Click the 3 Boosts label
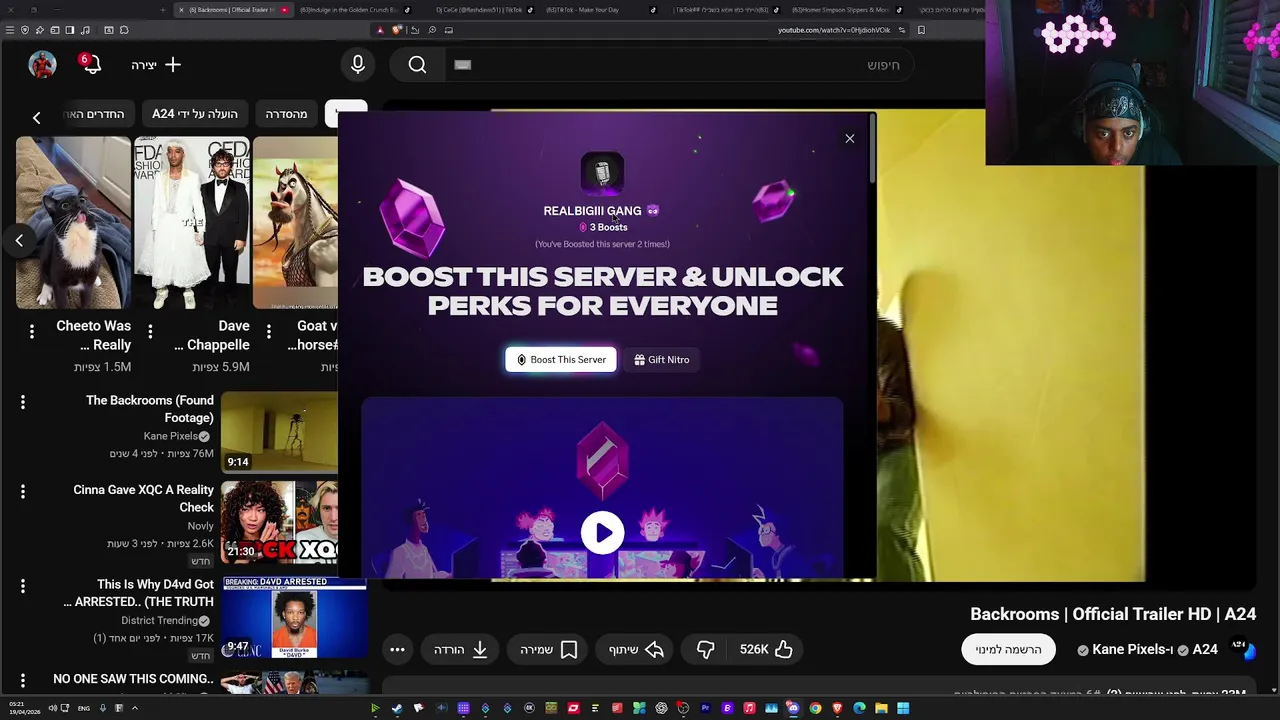The height and width of the screenshot is (720, 1280). click(603, 227)
